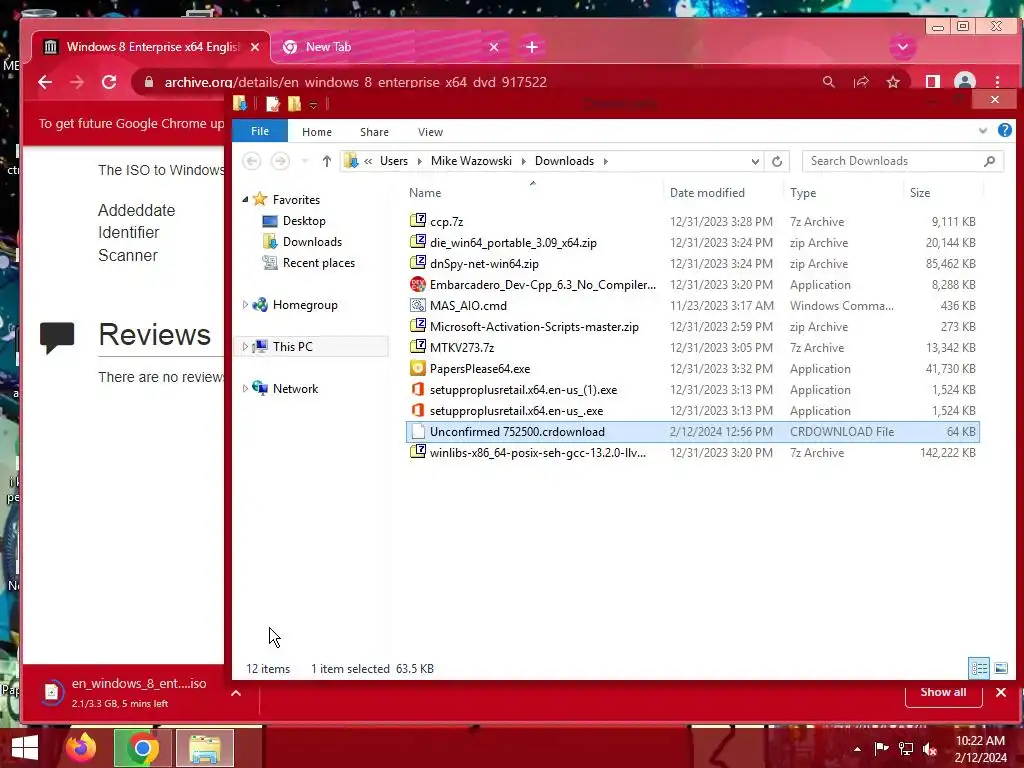The height and width of the screenshot is (768, 1024).
Task: Open Chrome profile avatar
Action: pyautogui.click(x=965, y=82)
